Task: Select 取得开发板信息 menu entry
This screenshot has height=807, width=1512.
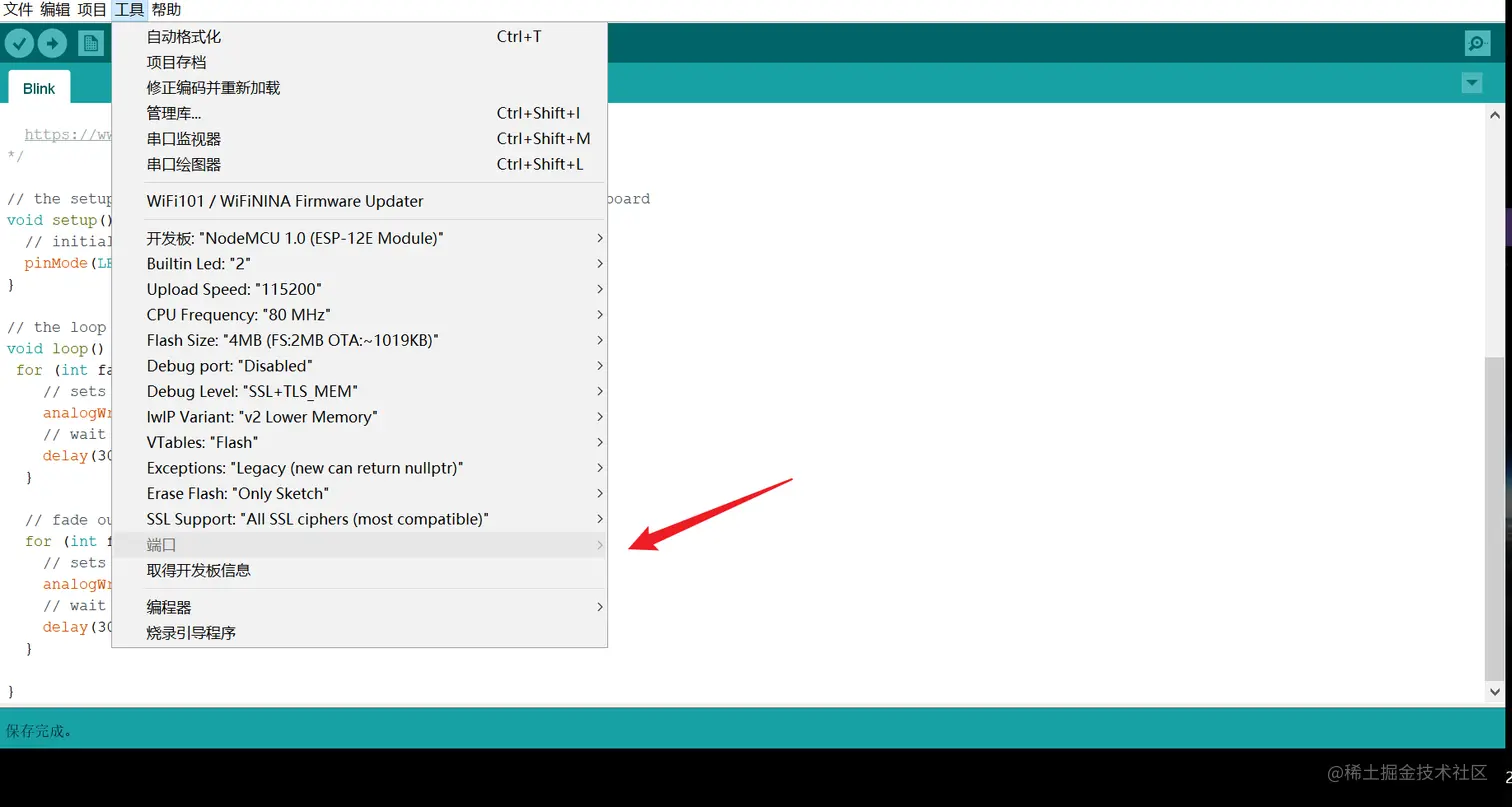Action: click(359, 570)
